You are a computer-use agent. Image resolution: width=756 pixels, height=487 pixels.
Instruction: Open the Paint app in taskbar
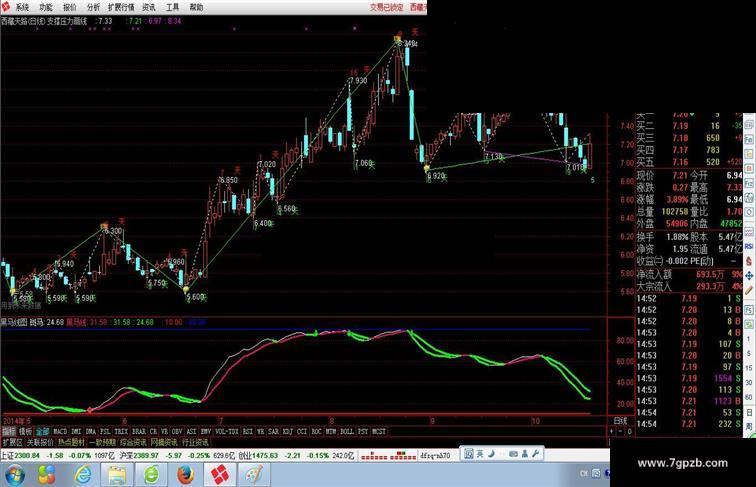click(x=254, y=475)
